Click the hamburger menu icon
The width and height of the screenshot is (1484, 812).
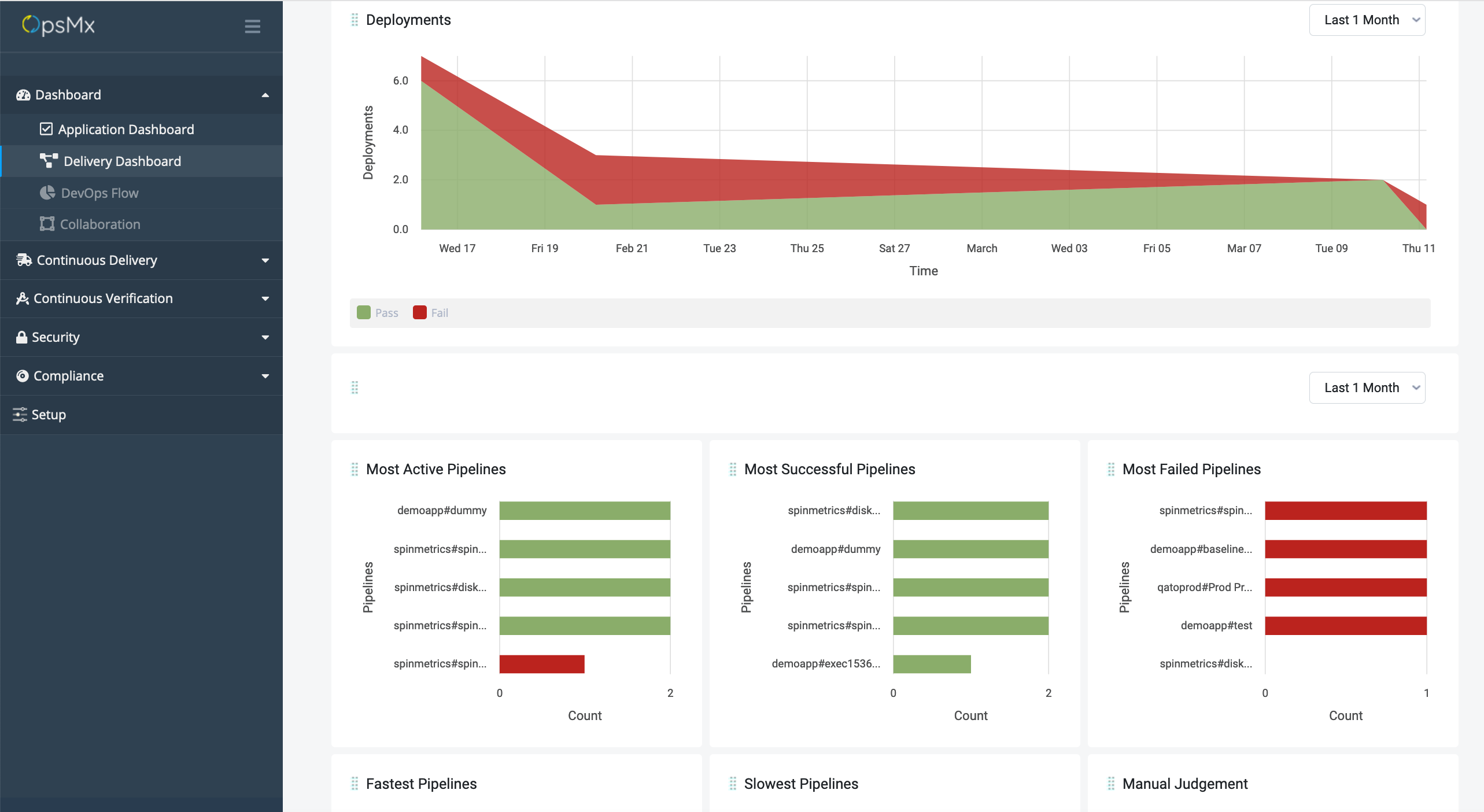click(x=252, y=26)
